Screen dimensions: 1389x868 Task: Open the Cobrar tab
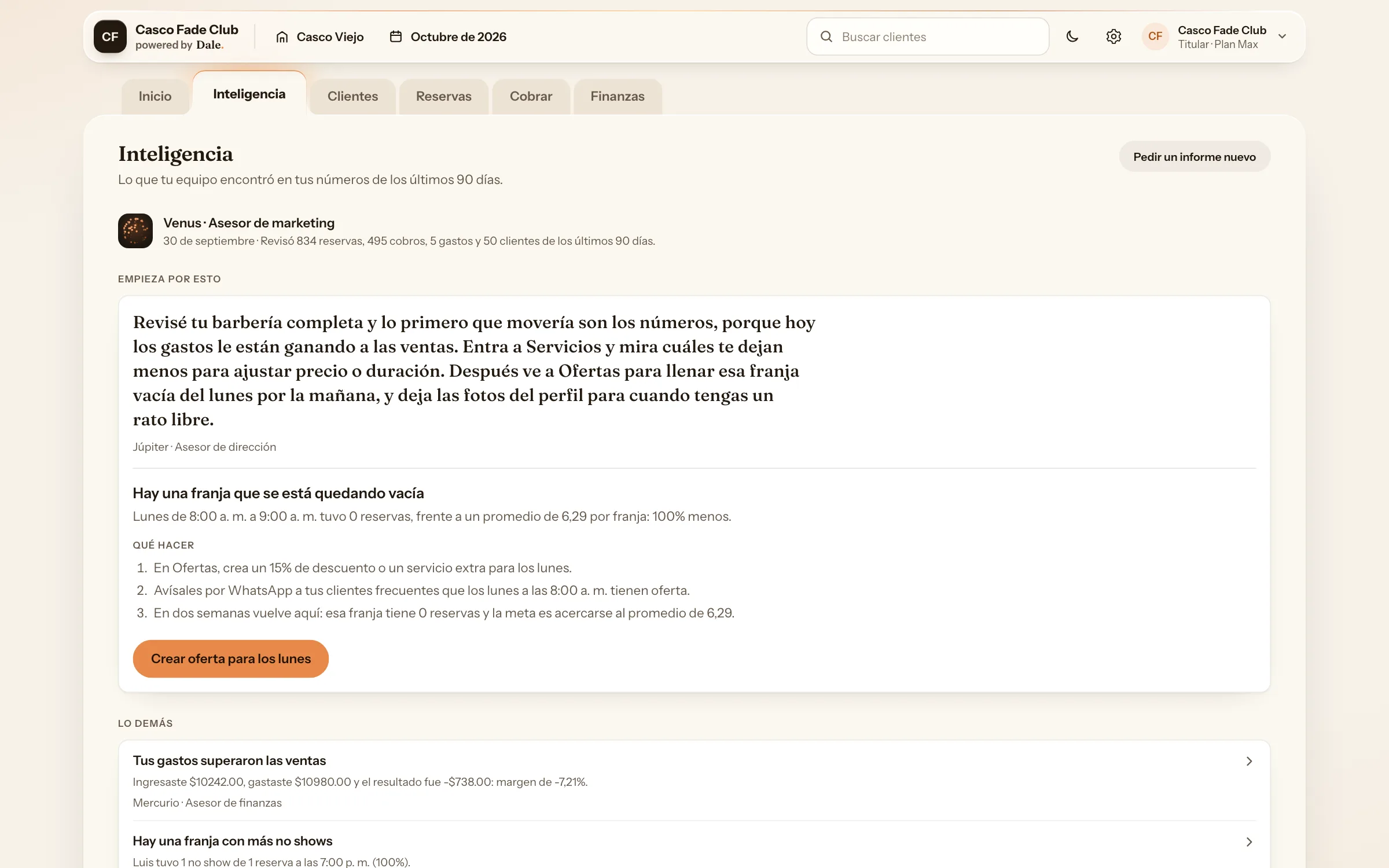point(531,96)
